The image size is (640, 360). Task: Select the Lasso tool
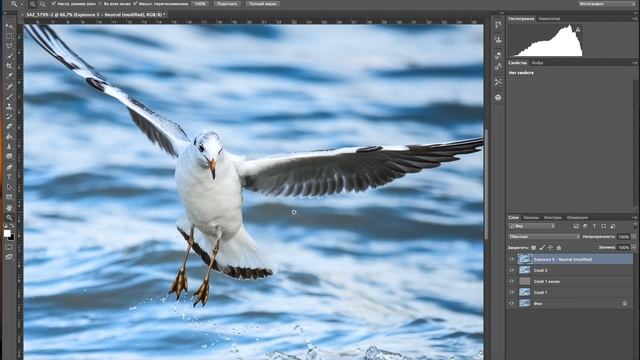tap(9, 46)
